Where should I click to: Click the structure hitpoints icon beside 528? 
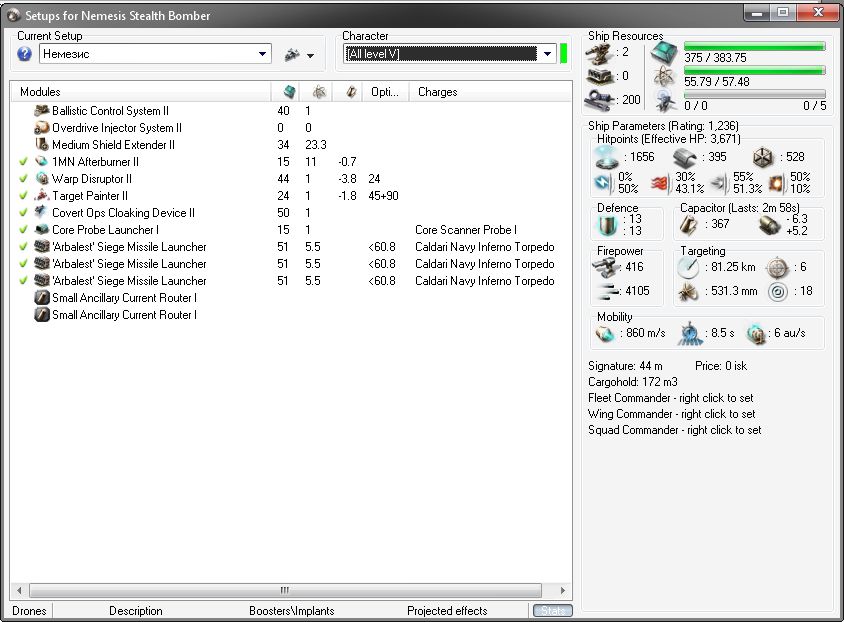click(763, 157)
